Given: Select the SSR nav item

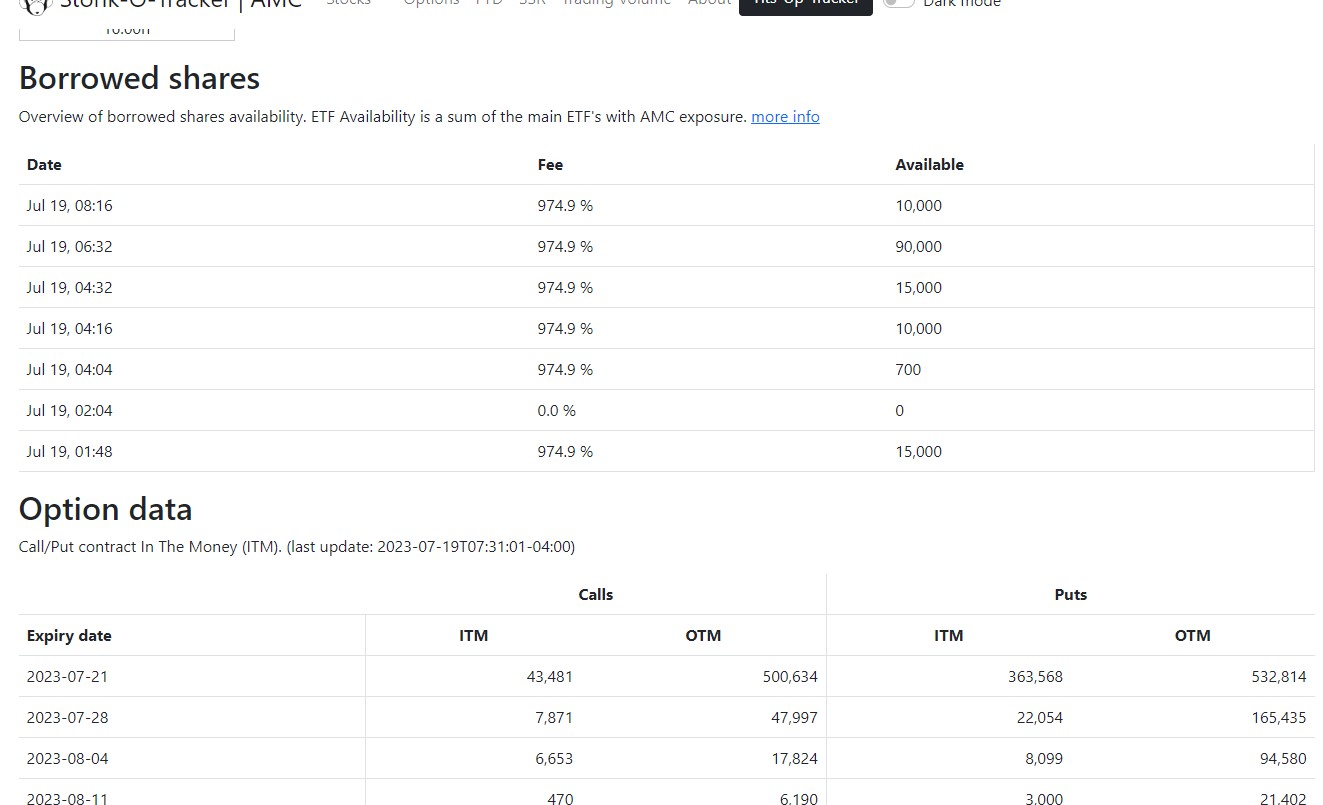Looking at the screenshot, I should coord(532,3).
